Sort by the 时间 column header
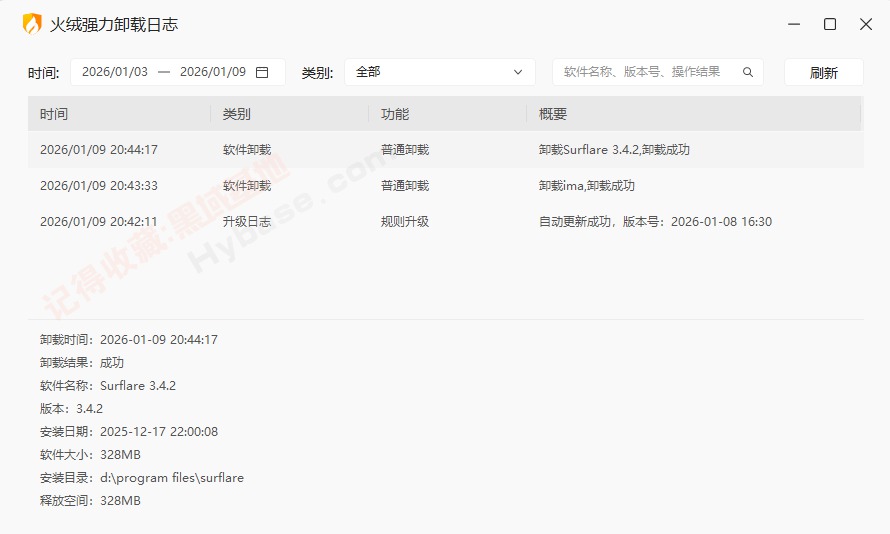Screen dimensions: 890x534 pos(54,114)
